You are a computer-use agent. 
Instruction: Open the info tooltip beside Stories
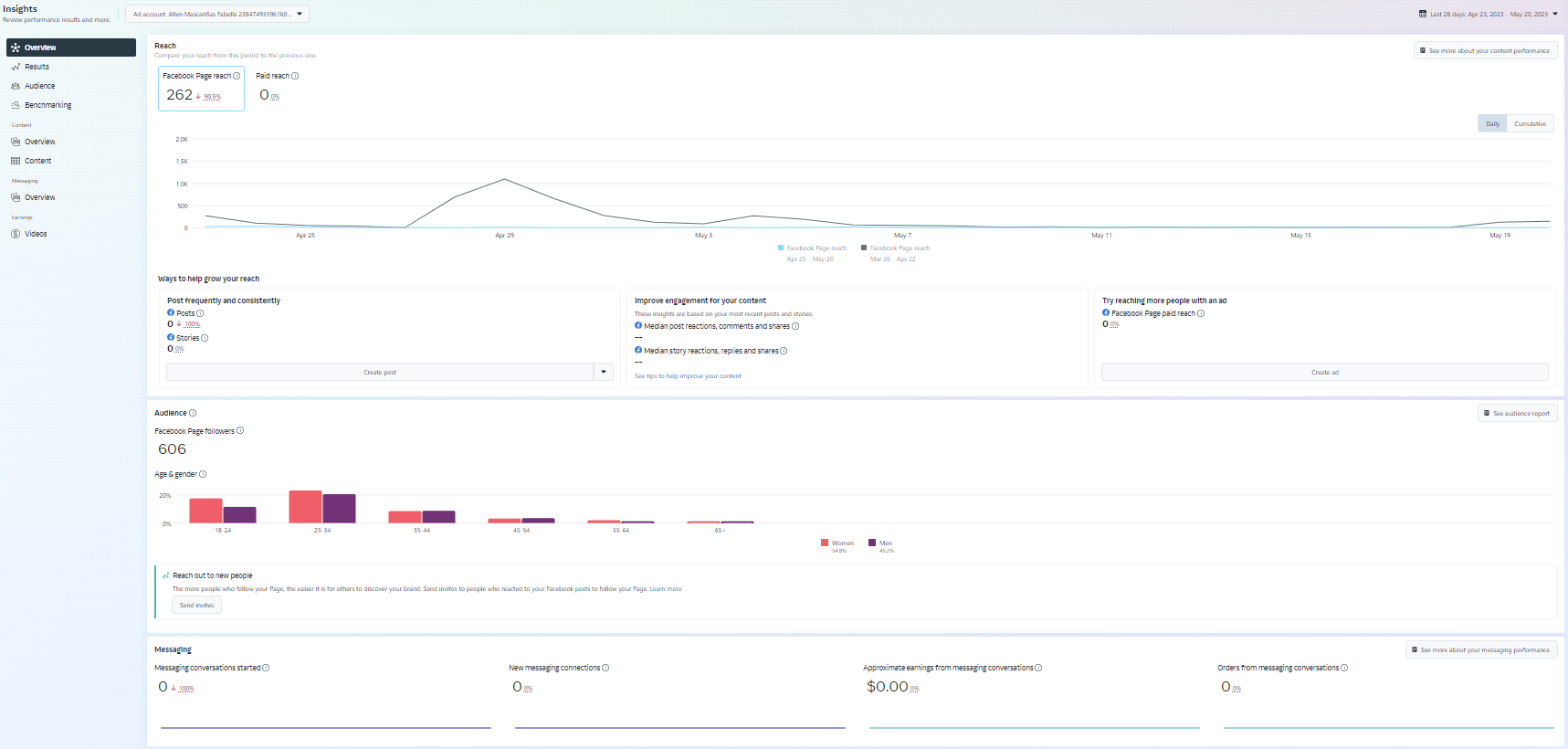205,338
